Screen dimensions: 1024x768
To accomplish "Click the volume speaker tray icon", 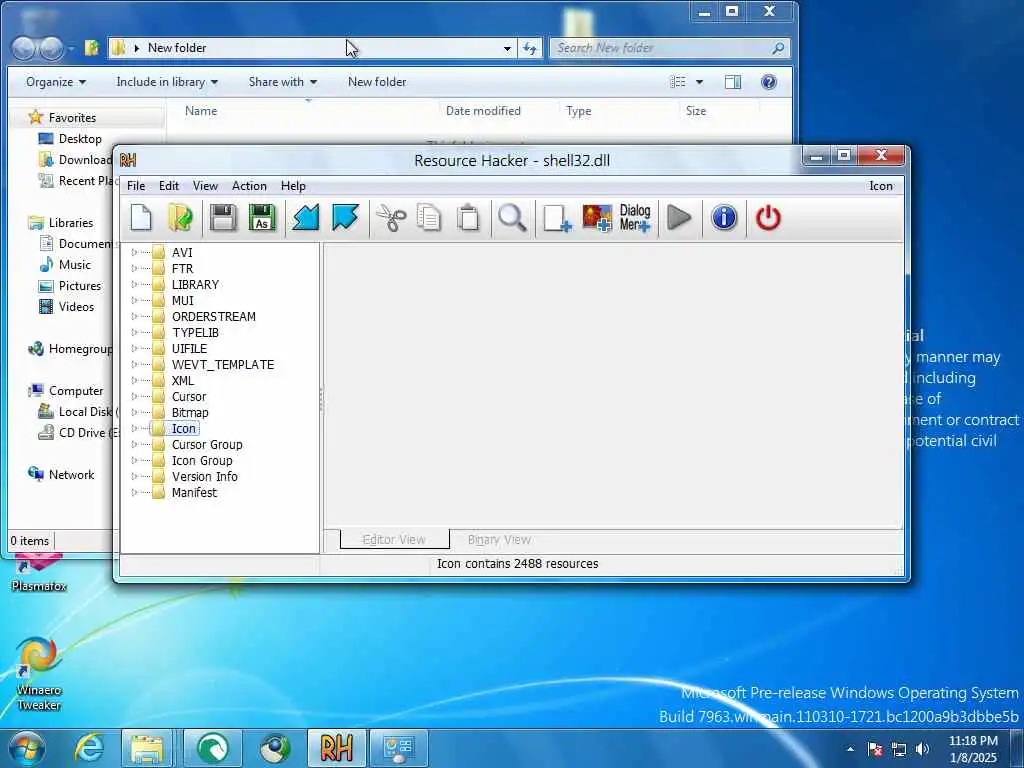I will 923,749.
